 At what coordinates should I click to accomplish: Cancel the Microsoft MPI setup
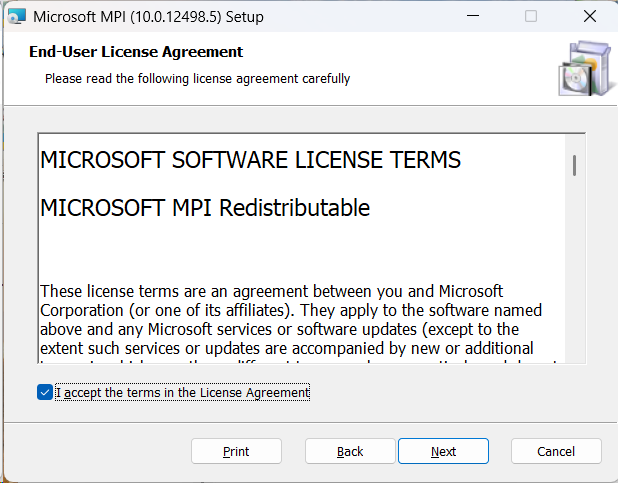point(556,451)
